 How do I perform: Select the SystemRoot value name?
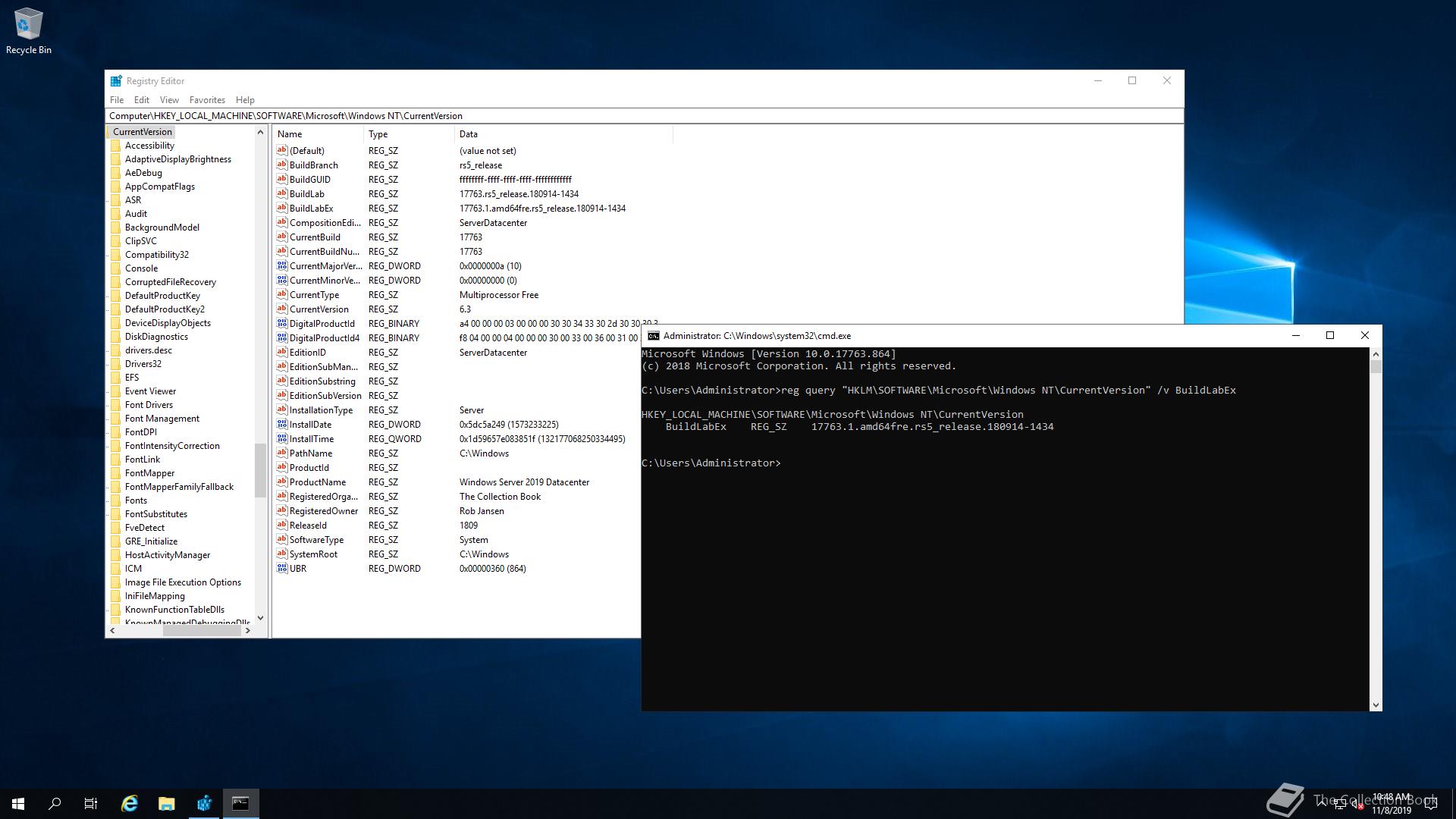[x=313, y=554]
